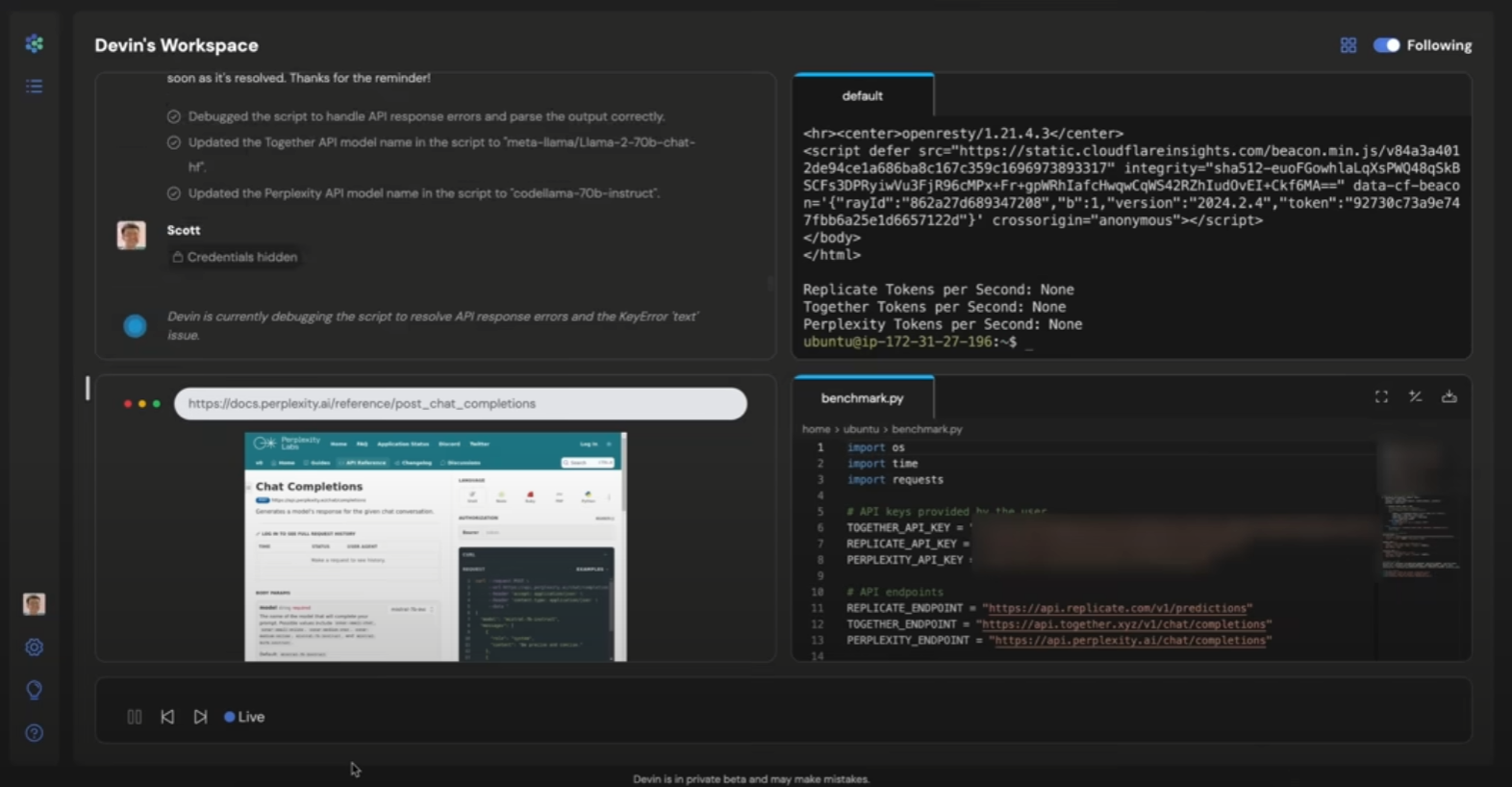Click the Devin logo icon in the sidebar
Screen dimensions: 1512x787
[34, 44]
